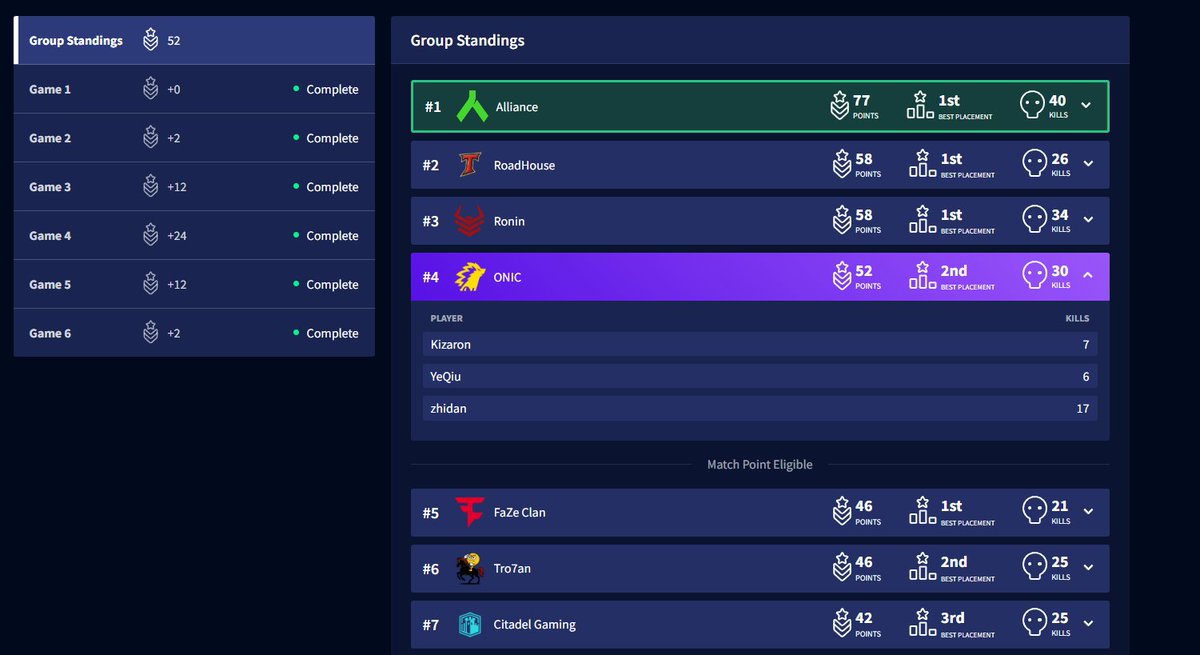Viewport: 1200px width, 655px height.
Task: Click the skull kills icon in Tro7an row
Action: 1034,567
